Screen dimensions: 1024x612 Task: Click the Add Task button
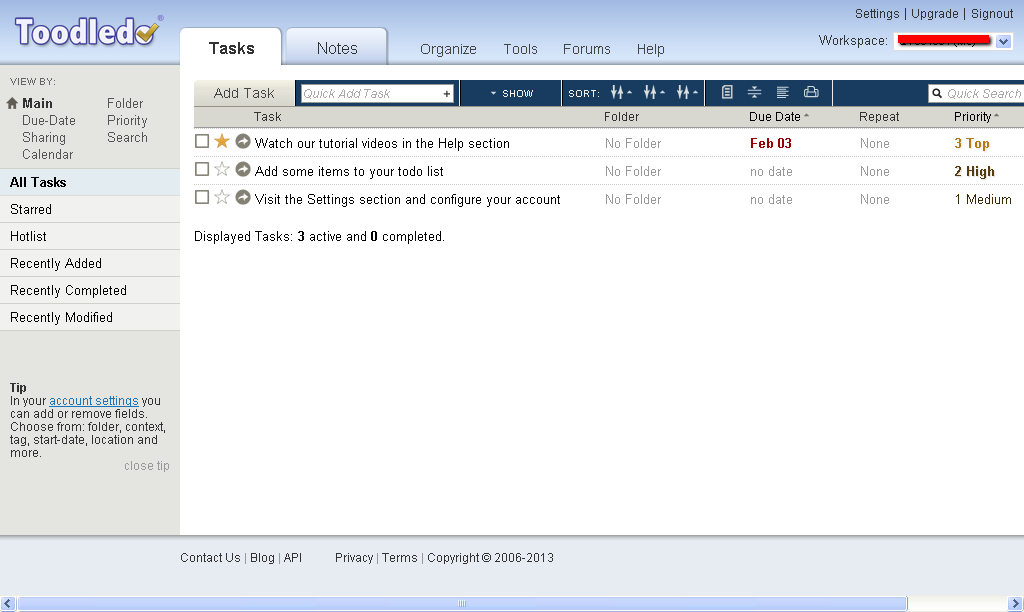[x=244, y=93]
